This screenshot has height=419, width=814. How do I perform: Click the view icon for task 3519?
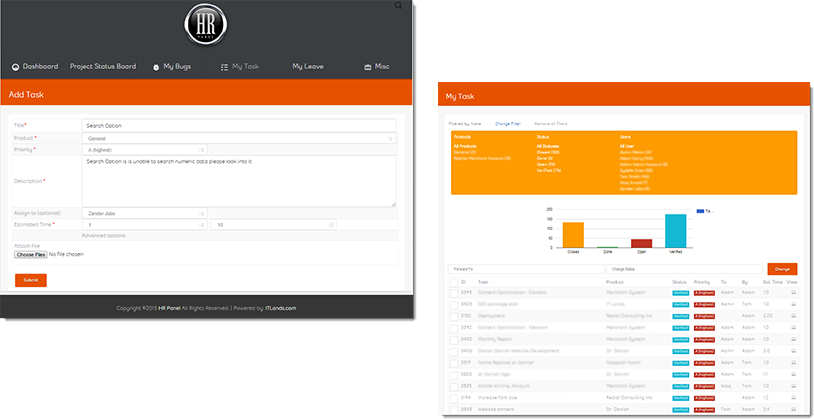click(x=793, y=362)
